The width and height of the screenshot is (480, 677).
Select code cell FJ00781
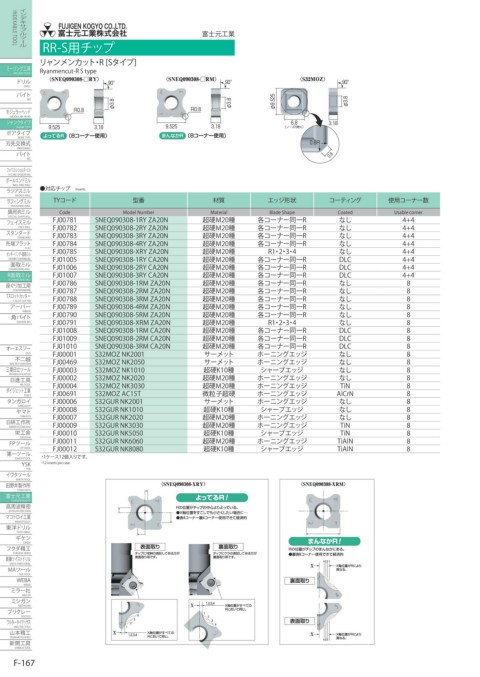[65, 220]
